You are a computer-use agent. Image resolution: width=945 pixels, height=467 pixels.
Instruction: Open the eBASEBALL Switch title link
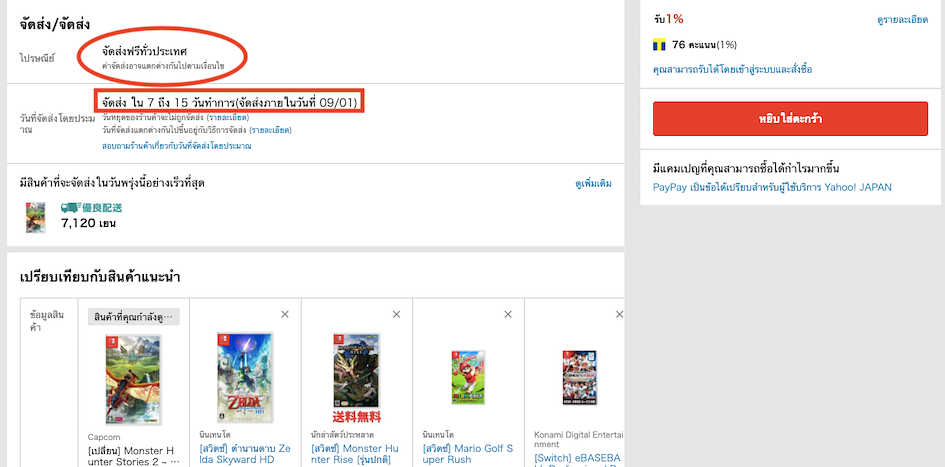(577, 460)
